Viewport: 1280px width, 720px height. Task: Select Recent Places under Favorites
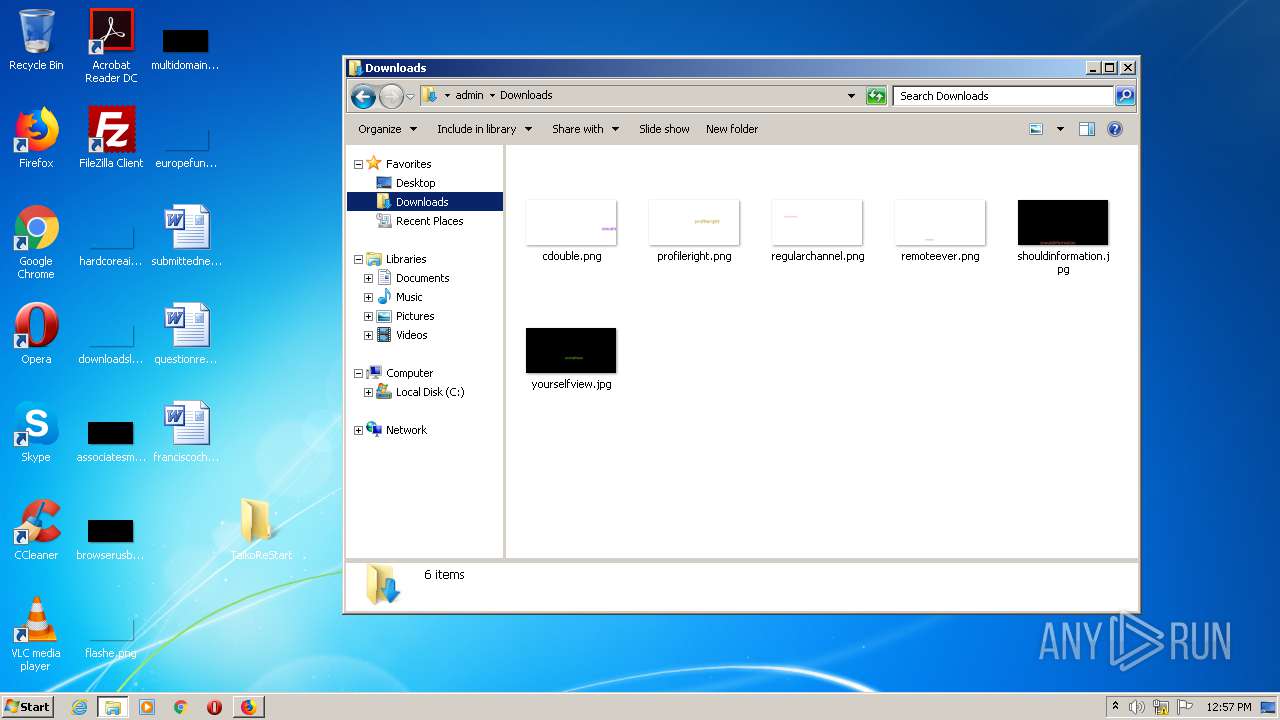429,221
